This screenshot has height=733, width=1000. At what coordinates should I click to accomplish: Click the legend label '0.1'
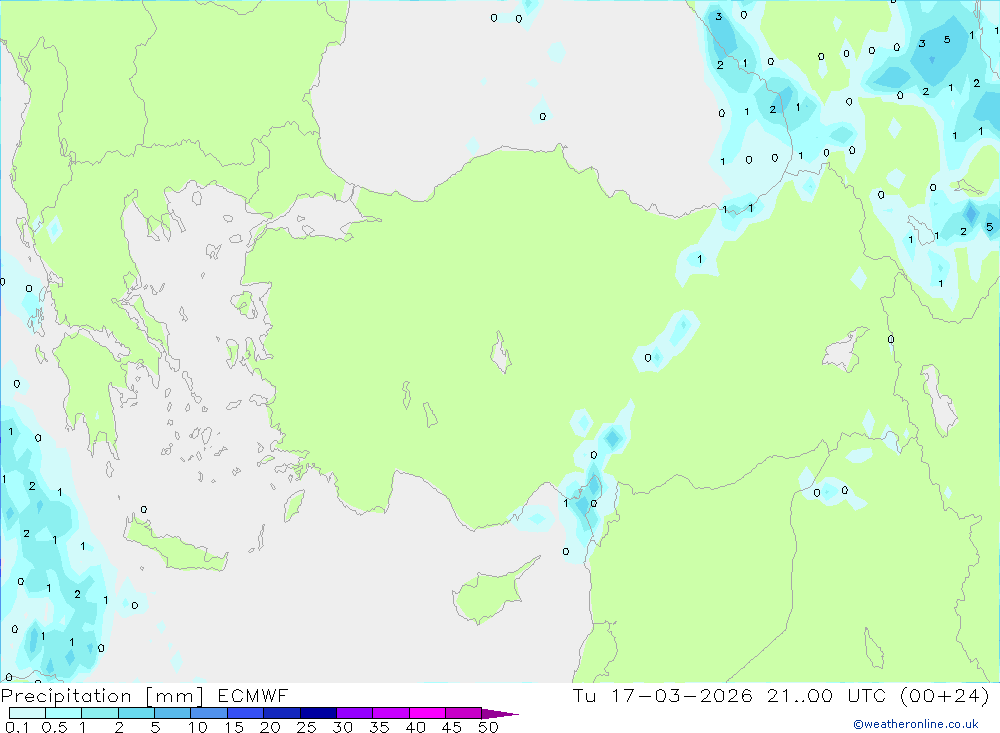tap(17, 727)
